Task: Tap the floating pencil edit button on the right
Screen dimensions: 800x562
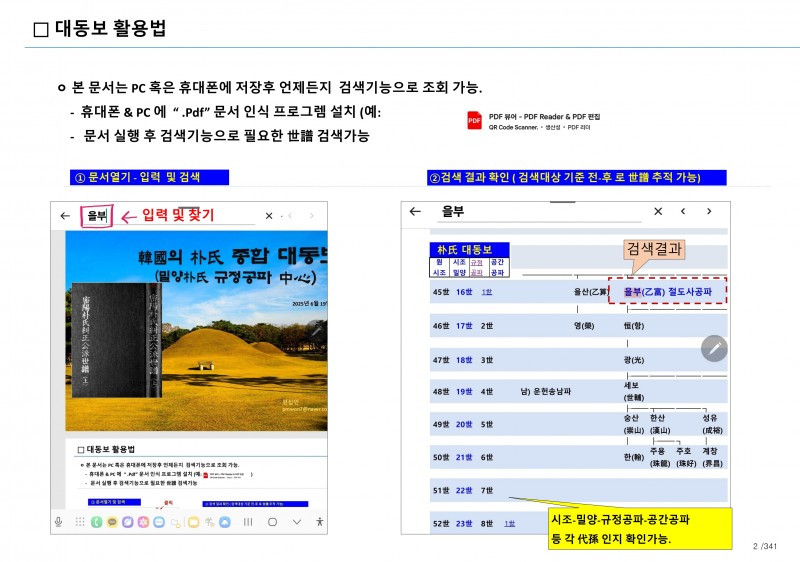Action: click(x=714, y=348)
